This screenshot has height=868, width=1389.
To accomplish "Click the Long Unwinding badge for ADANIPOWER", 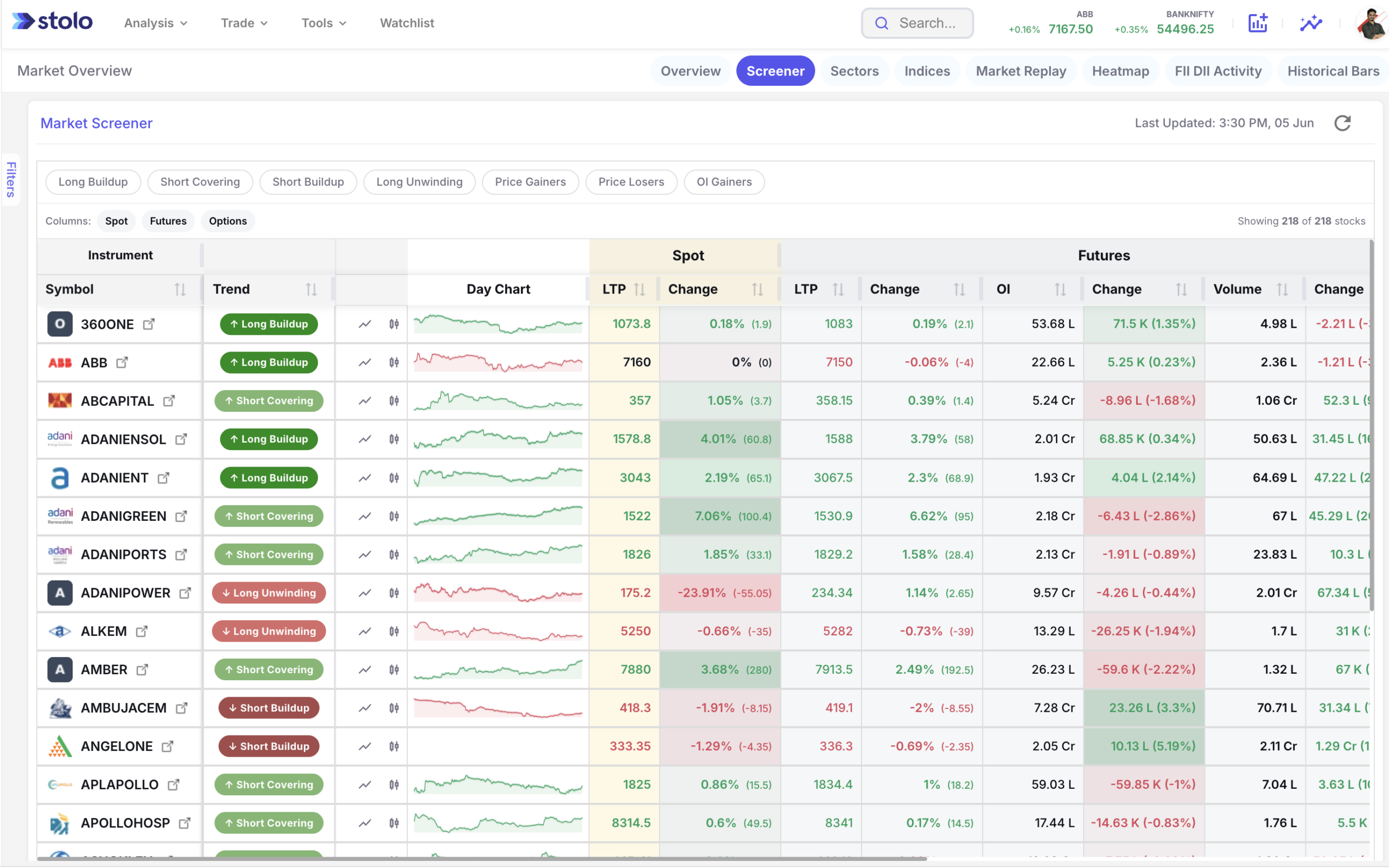I will click(269, 593).
